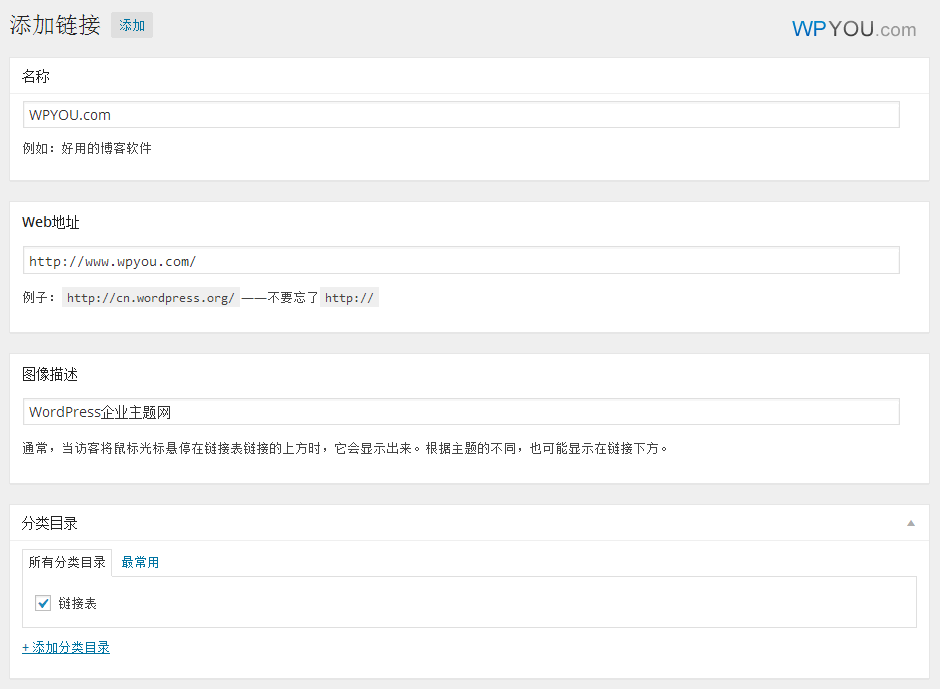The height and width of the screenshot is (689, 940).
Task: Switch to the 所有分类目录 tab
Action: pos(67,562)
